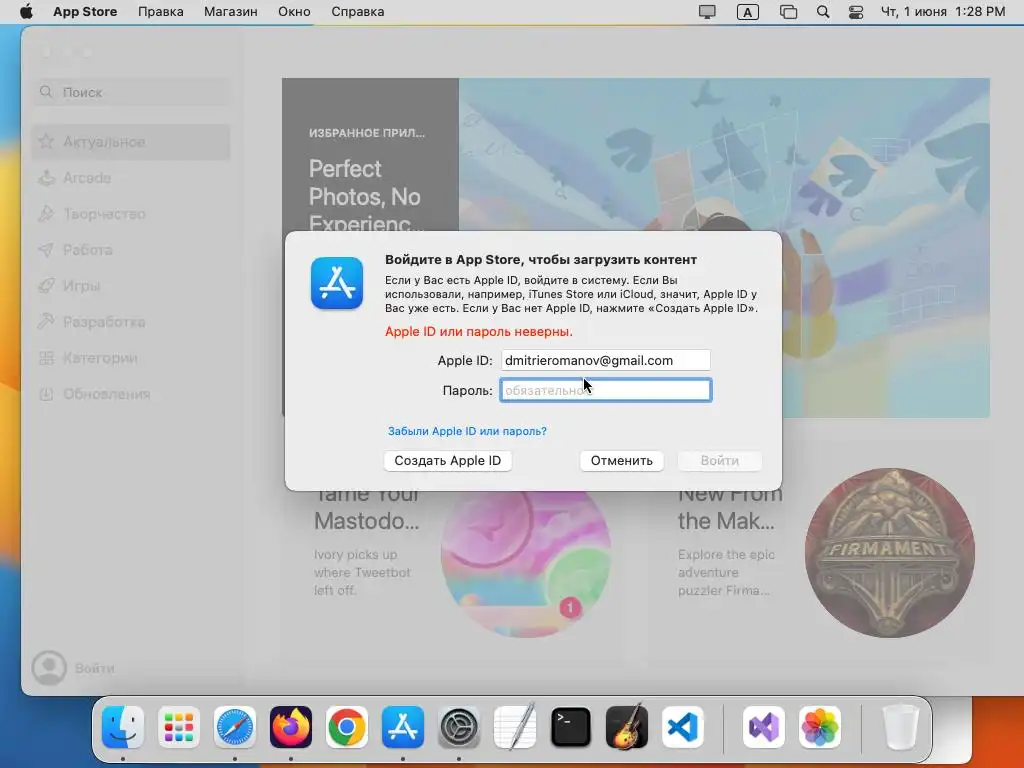The height and width of the screenshot is (768, 1024).
Task: Open the Правка menu
Action: point(161,12)
